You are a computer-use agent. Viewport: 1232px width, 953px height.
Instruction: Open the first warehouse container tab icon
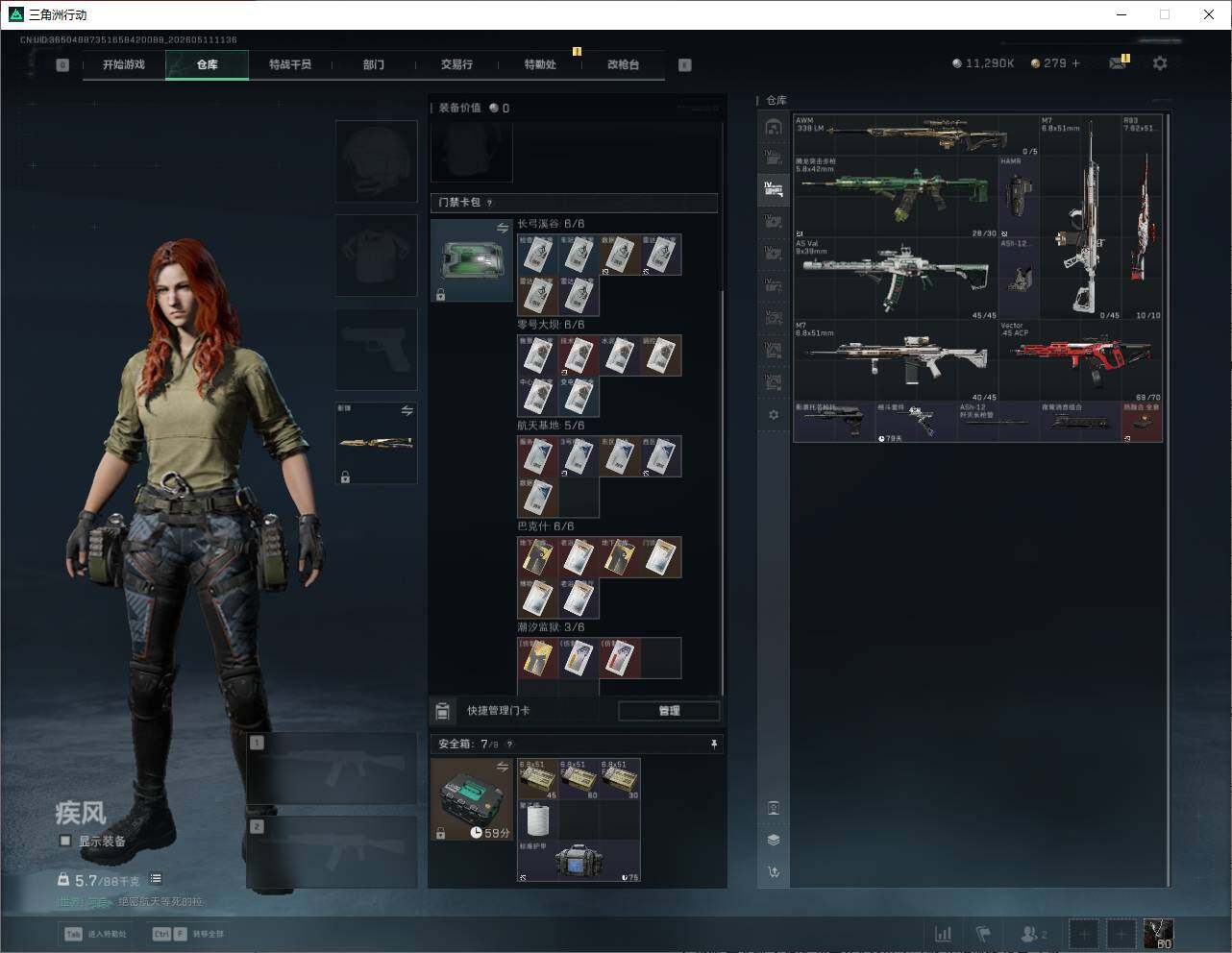click(774, 127)
